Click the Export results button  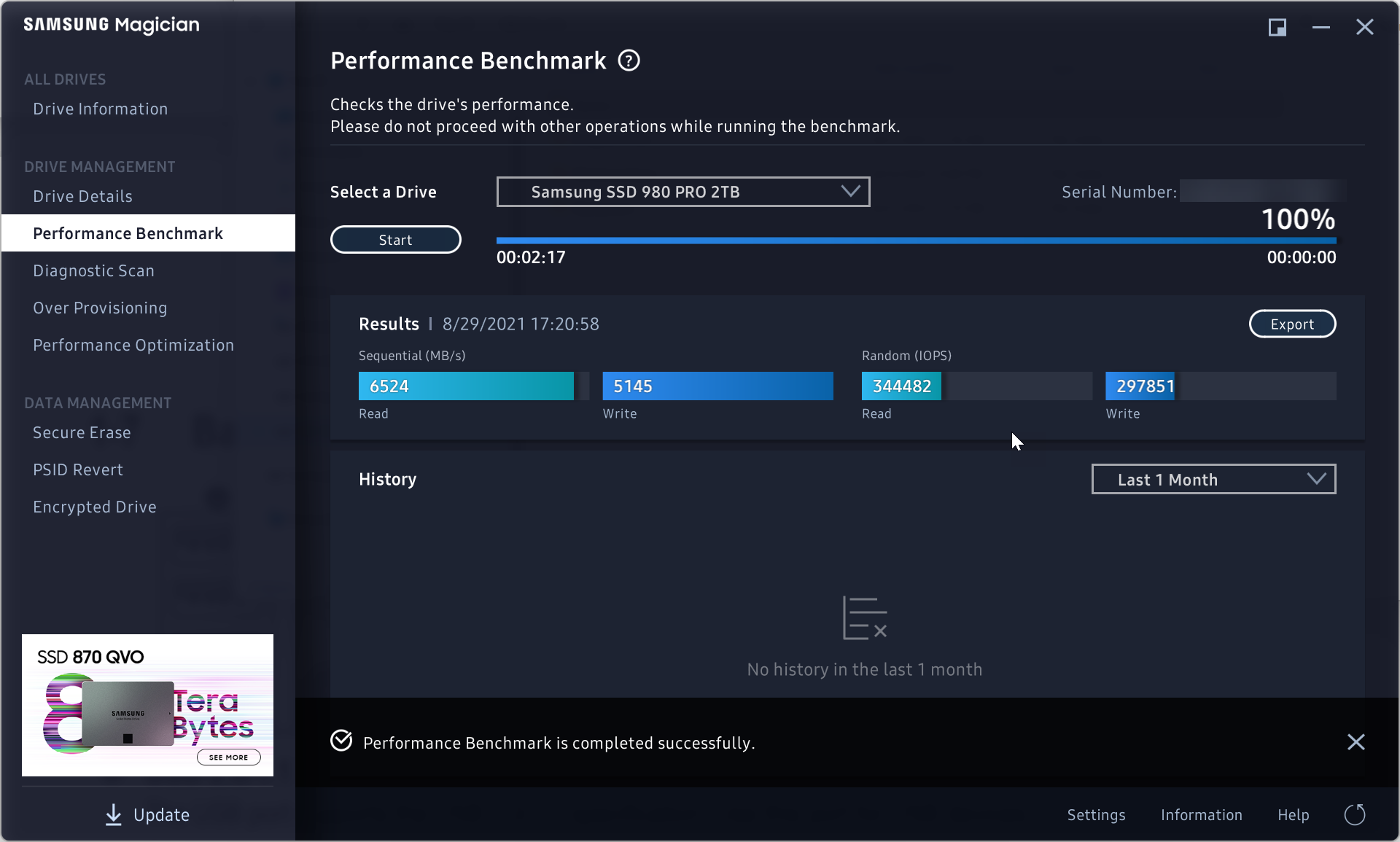click(x=1292, y=324)
